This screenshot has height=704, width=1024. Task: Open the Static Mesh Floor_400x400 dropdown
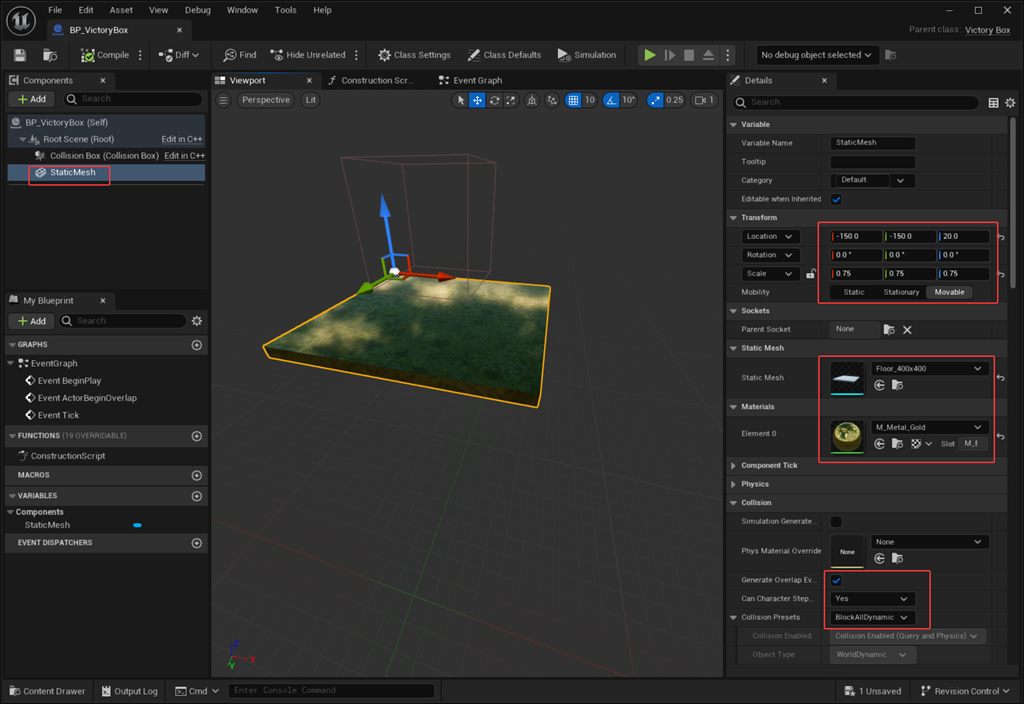coord(929,369)
